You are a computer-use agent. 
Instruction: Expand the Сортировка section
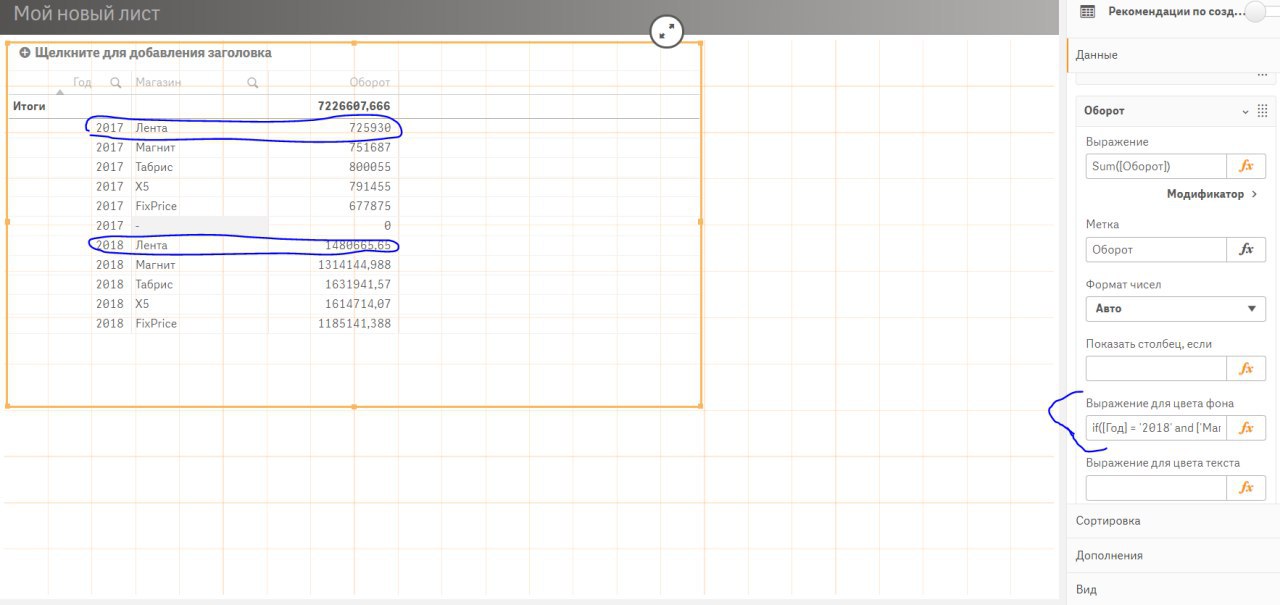pyautogui.click(x=1174, y=521)
